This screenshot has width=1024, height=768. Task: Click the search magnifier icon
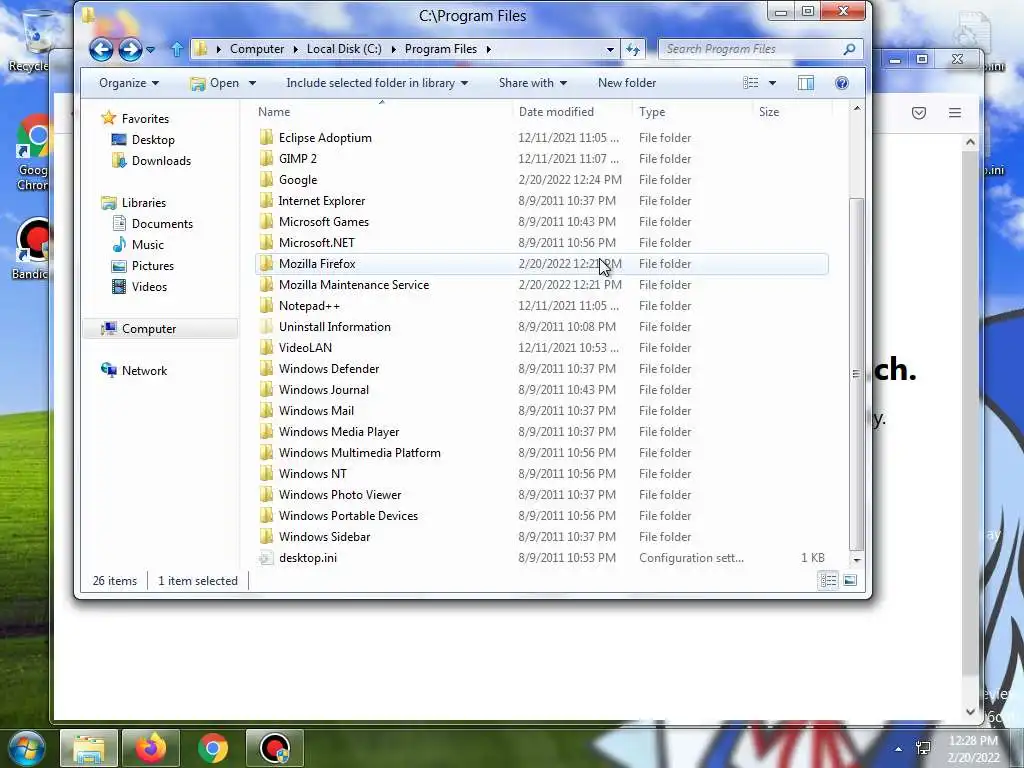point(850,49)
